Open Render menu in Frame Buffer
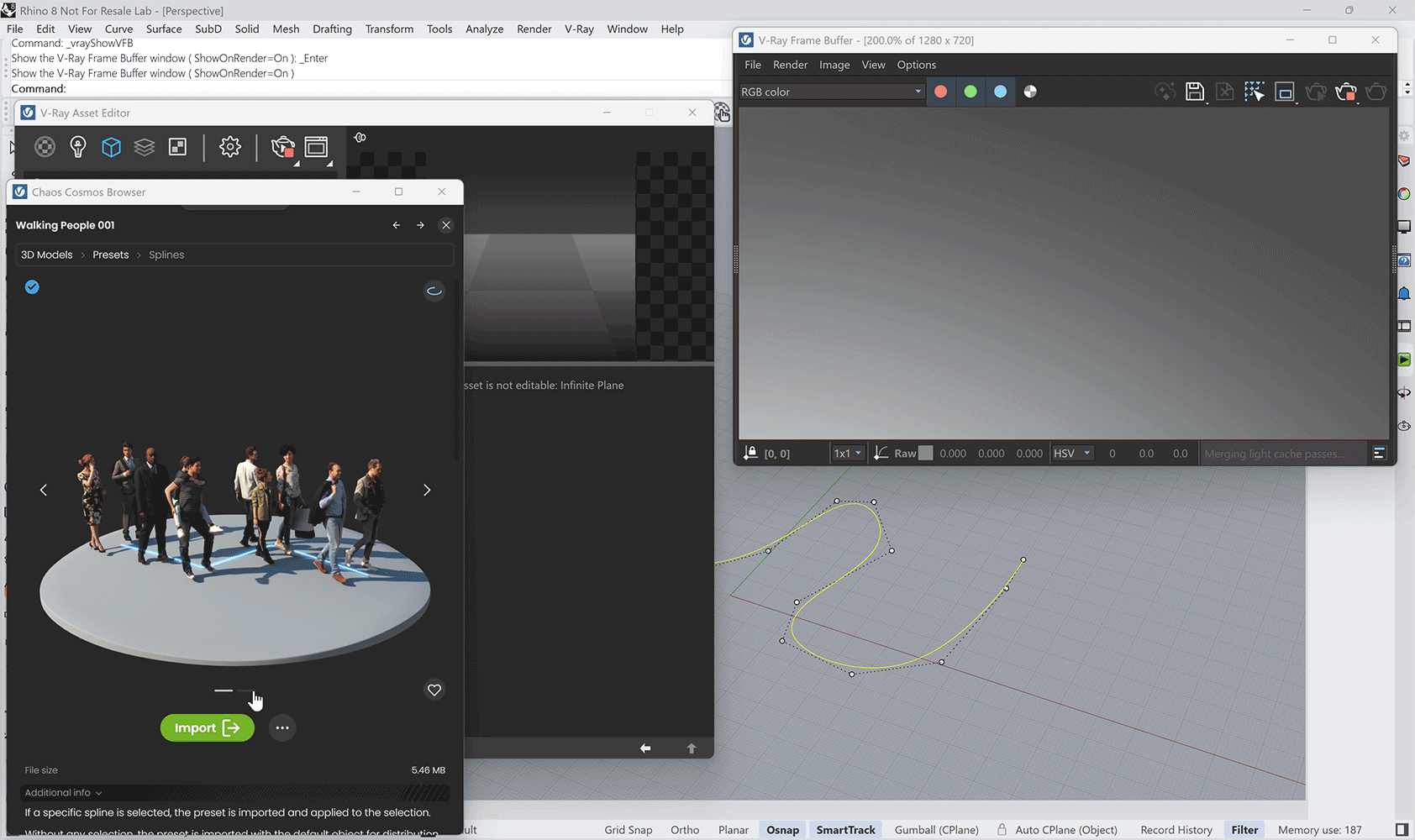 790,65
